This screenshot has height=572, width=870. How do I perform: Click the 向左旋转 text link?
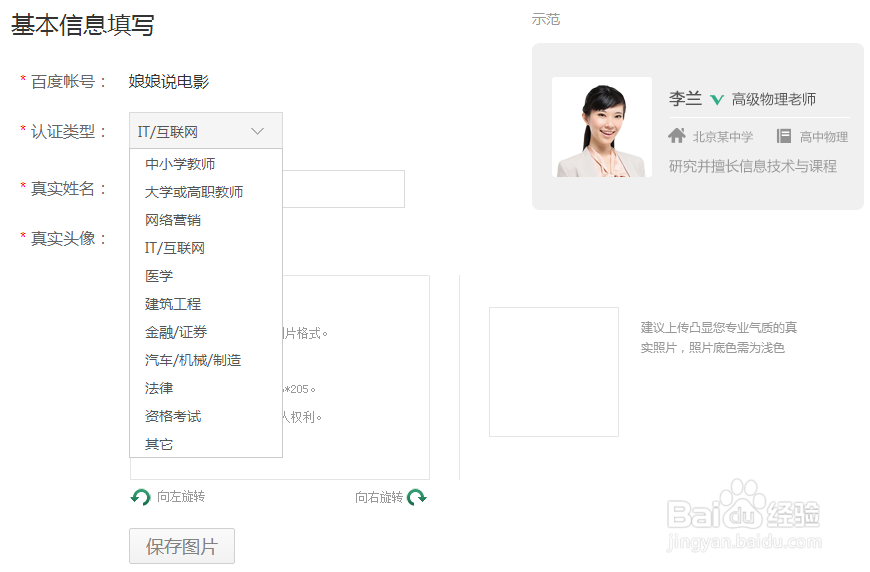click(181, 497)
